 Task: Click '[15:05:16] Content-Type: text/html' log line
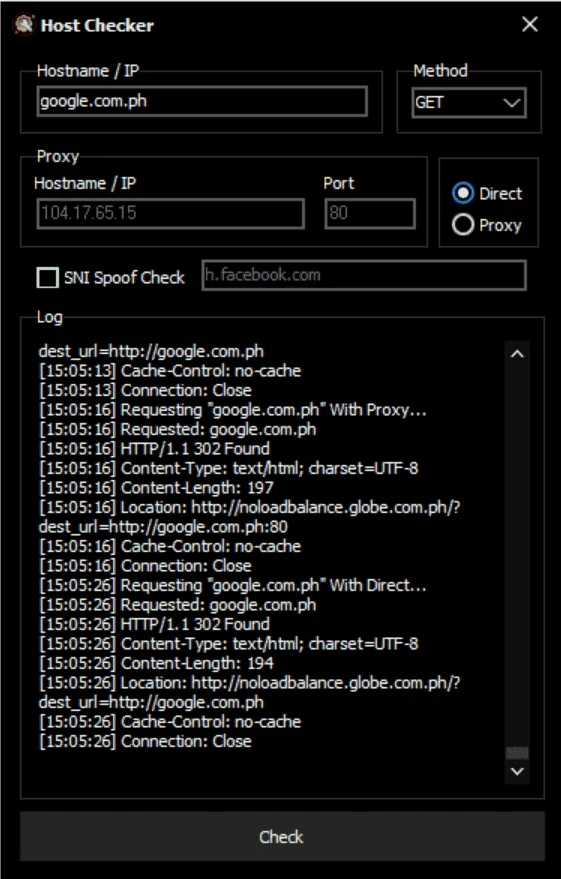pos(229,468)
